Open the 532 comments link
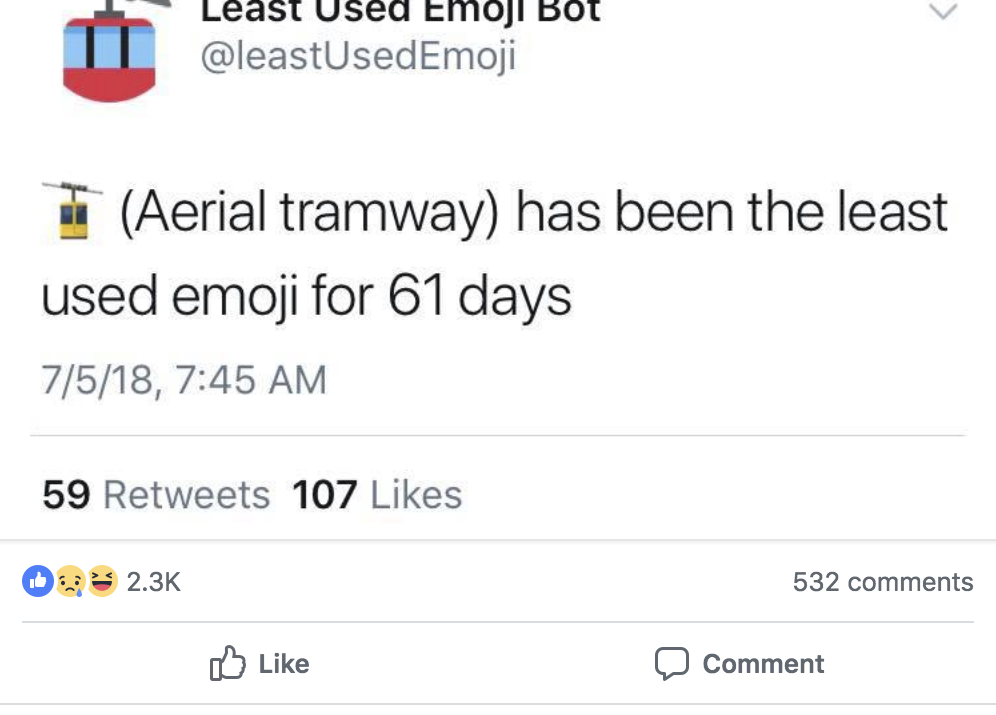The height and width of the screenshot is (715, 996). coord(882,582)
